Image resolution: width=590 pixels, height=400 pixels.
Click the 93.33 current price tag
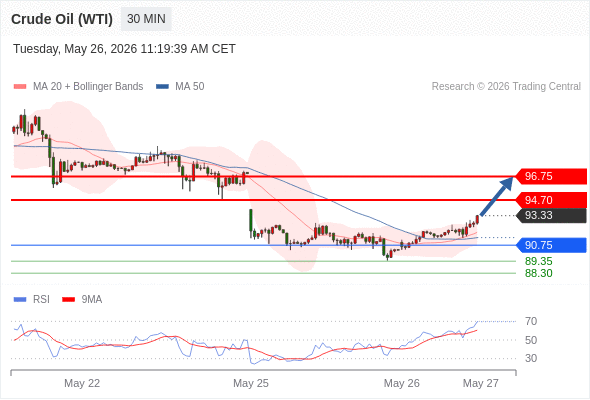550,215
